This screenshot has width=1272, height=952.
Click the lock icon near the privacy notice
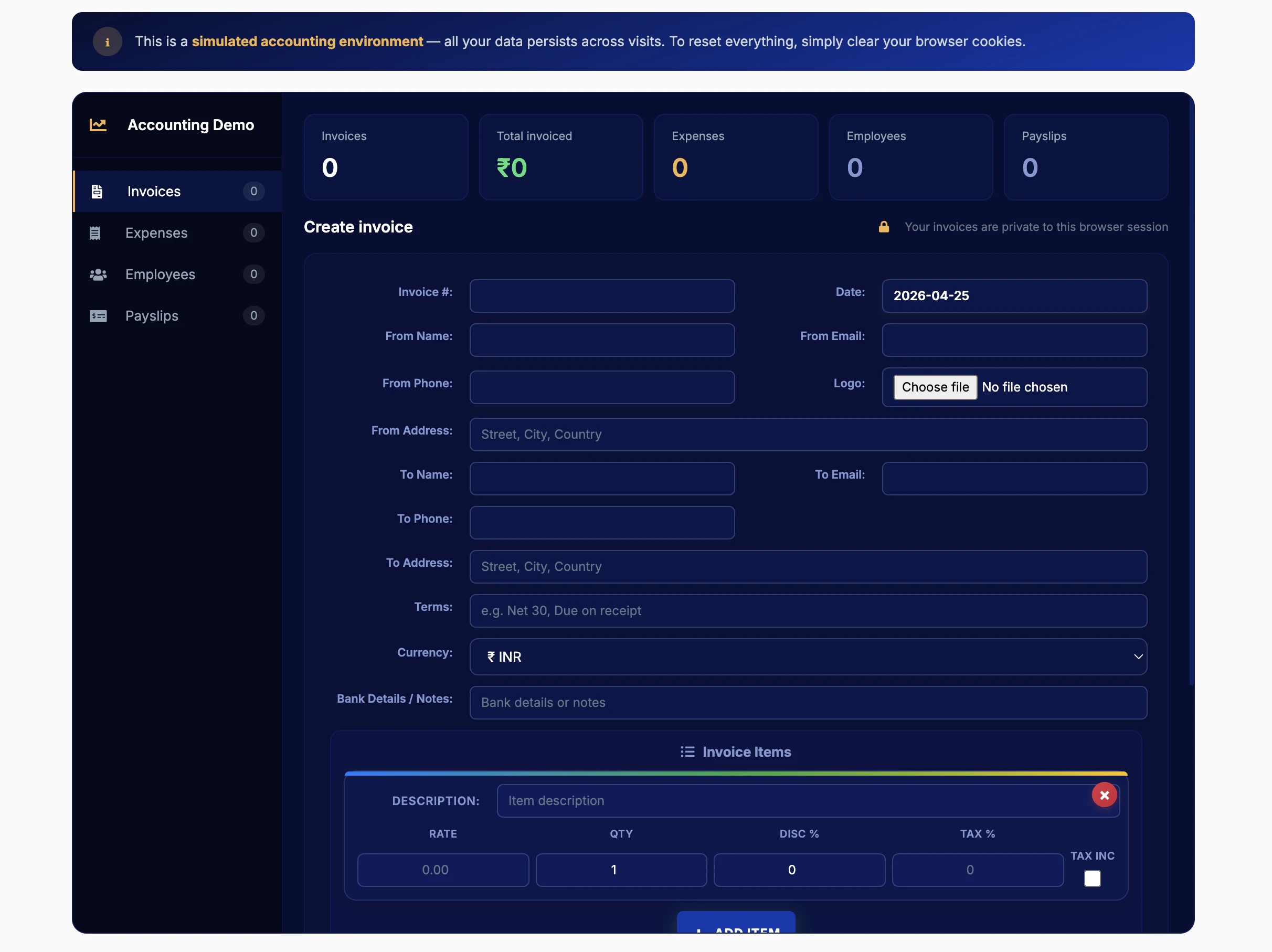point(884,227)
